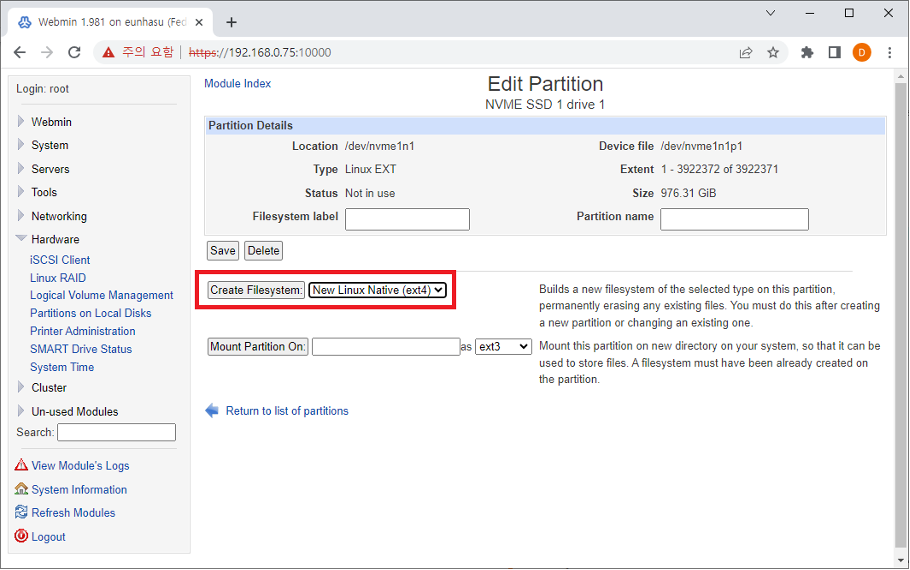The image size is (910, 570).
Task: Click the blue return arrow icon
Action: click(212, 411)
